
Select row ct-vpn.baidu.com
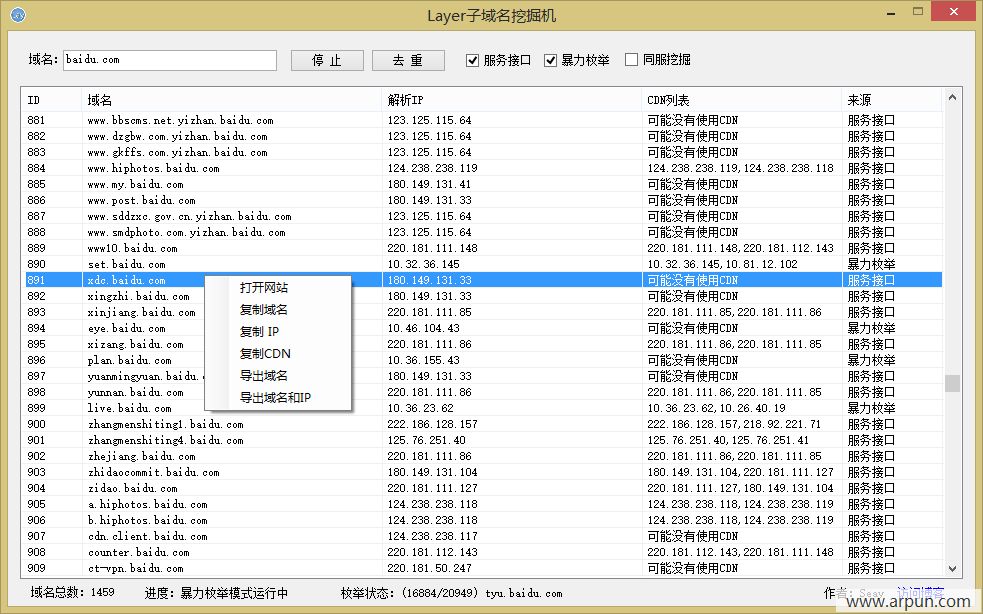483,568
